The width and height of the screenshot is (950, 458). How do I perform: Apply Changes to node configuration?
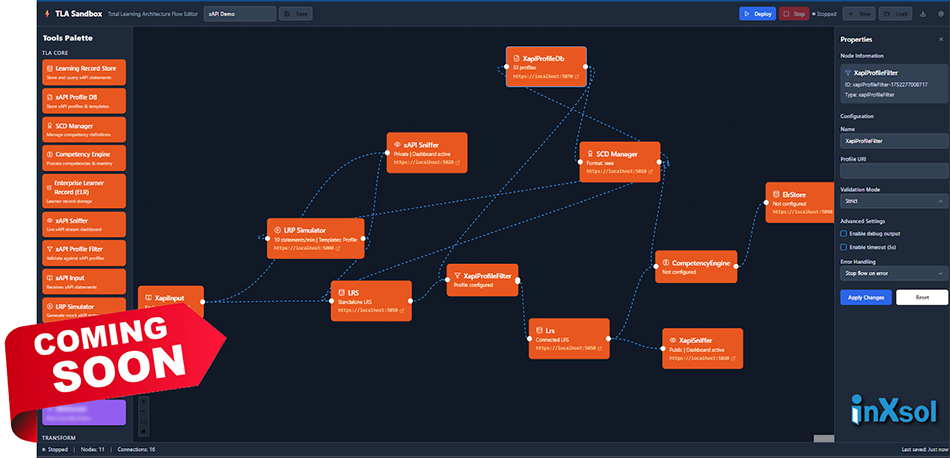click(866, 297)
